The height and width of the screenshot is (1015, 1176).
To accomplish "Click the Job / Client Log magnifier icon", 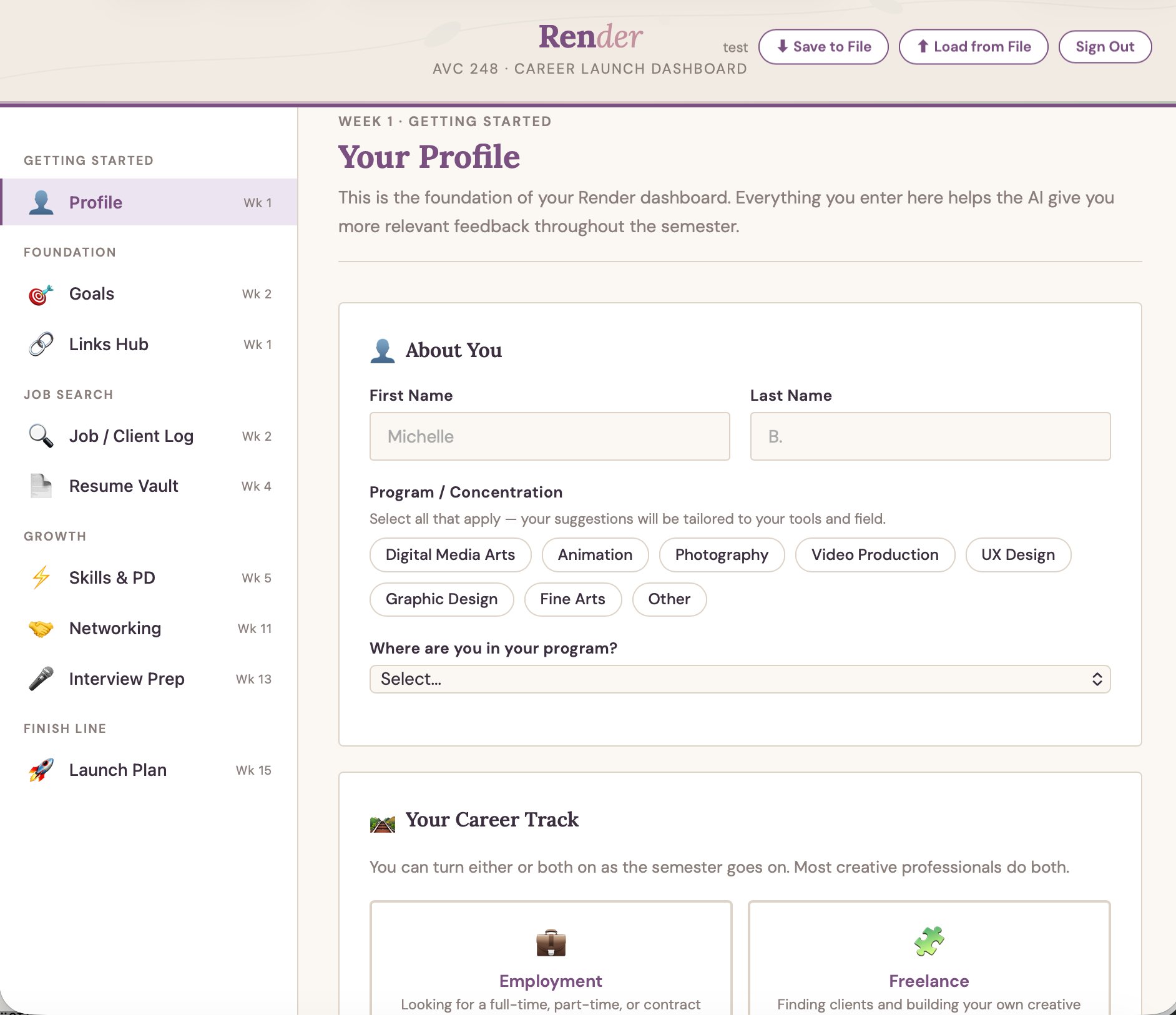I will 41,436.
